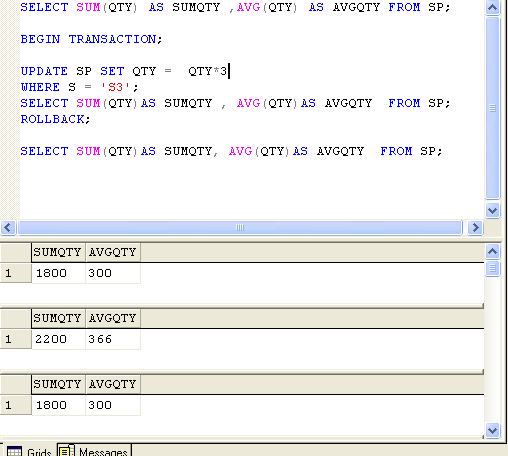Click QTY*3 expression in UPDATE line
This screenshot has width=508, height=456.
[207, 71]
